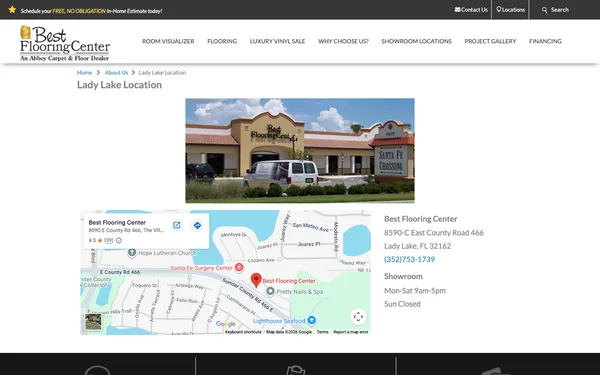The height and width of the screenshot is (375, 600).
Task: Select Lighthouse Seafood map marker
Action: pyautogui.click(x=312, y=320)
